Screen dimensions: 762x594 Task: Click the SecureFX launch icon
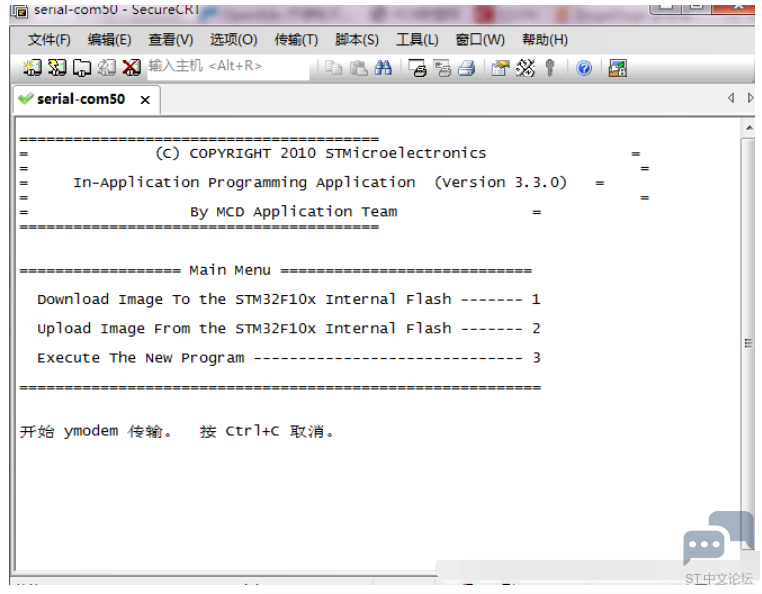pos(618,68)
